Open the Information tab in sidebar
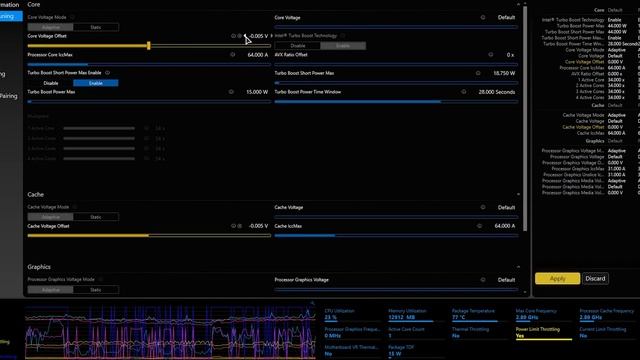 (10, 5)
